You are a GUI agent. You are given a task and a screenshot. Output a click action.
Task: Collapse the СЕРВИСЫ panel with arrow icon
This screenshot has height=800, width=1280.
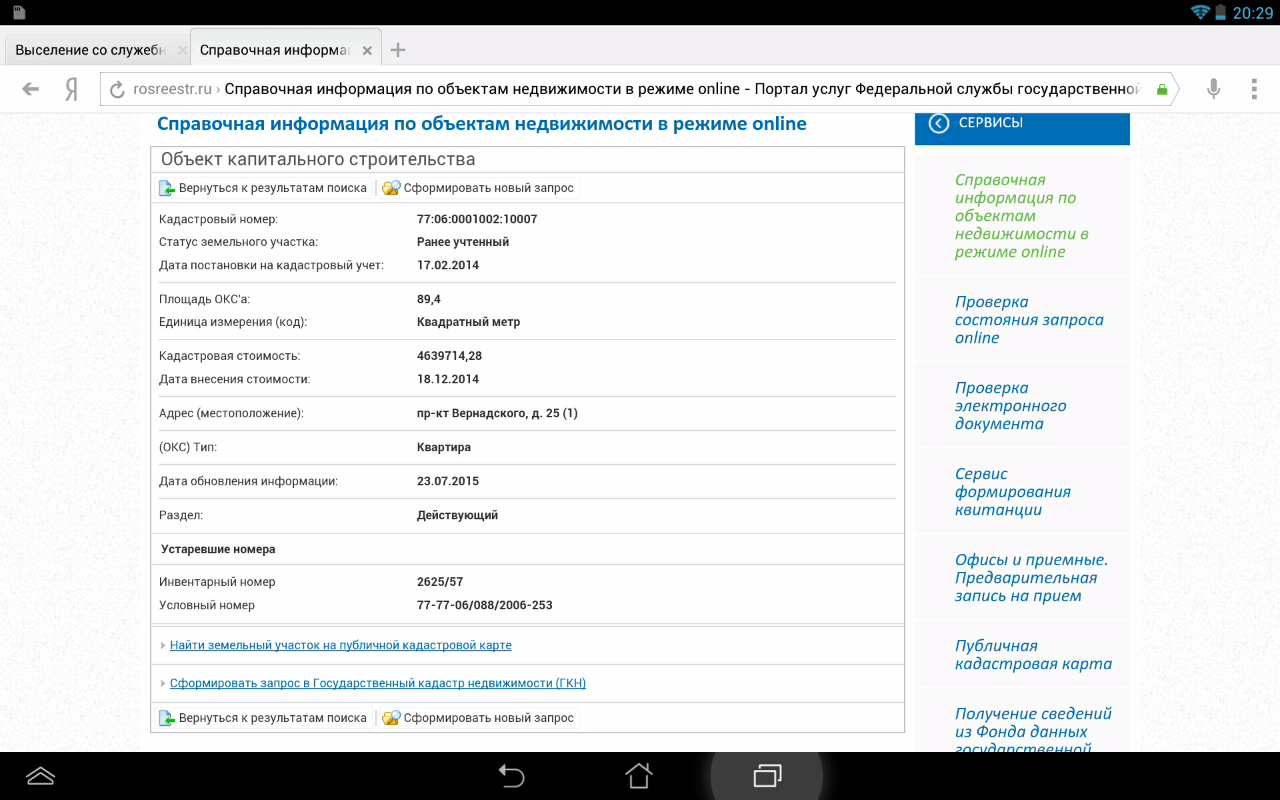point(938,123)
